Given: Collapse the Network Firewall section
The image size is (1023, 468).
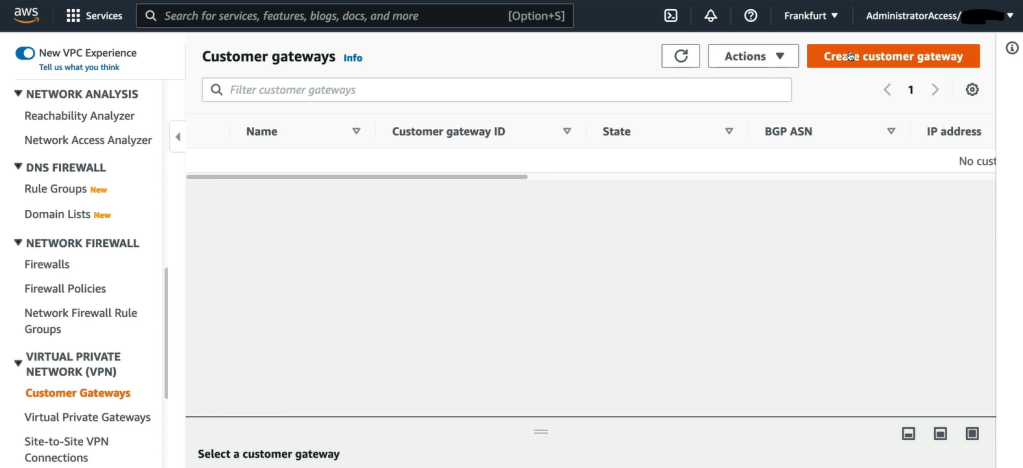Looking at the screenshot, I should tap(18, 243).
